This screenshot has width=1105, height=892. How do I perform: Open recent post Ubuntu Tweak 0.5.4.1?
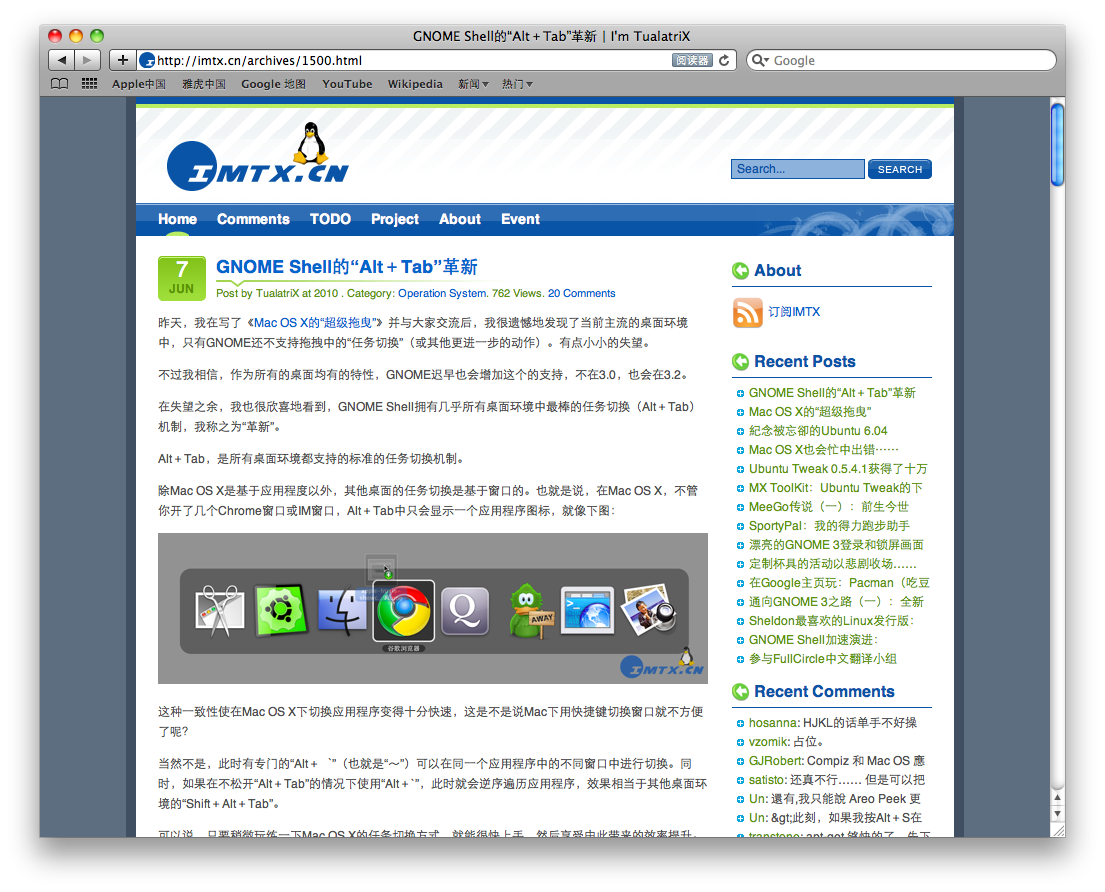tap(838, 469)
